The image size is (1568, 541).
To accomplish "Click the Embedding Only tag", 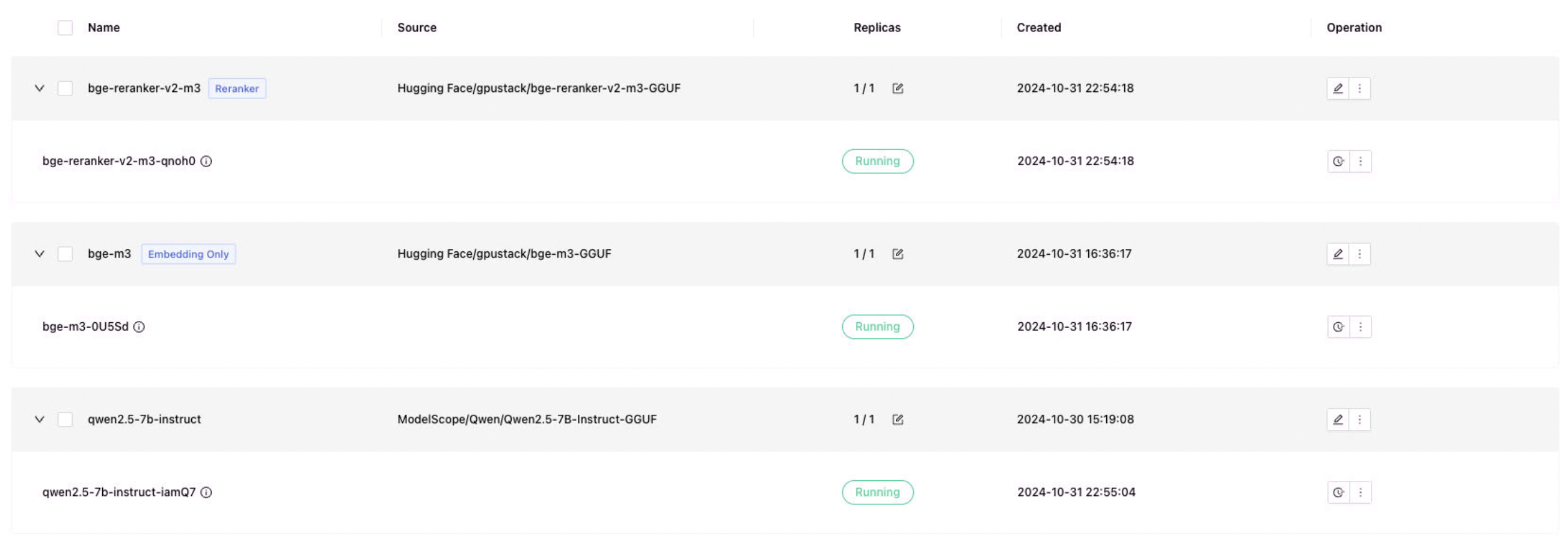I will click(x=188, y=254).
